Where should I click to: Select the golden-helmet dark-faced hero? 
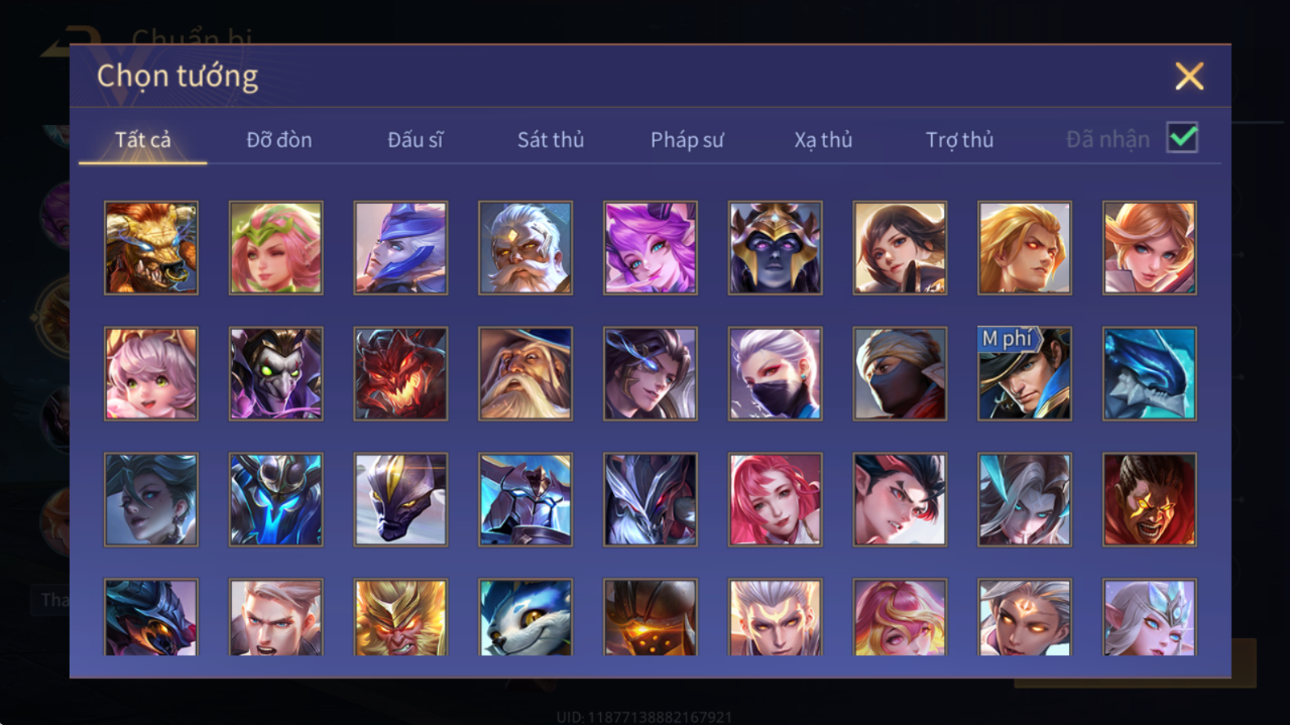click(x=775, y=248)
